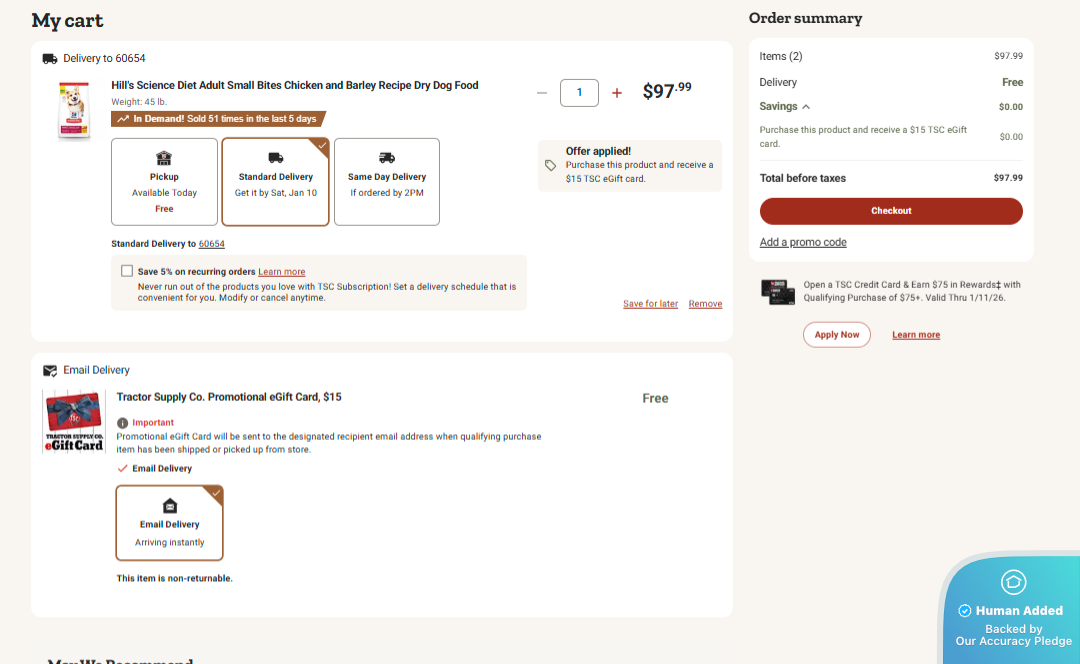Click the Human Added checkmark badge icon
Image resolution: width=1080 pixels, height=664 pixels.
click(965, 611)
